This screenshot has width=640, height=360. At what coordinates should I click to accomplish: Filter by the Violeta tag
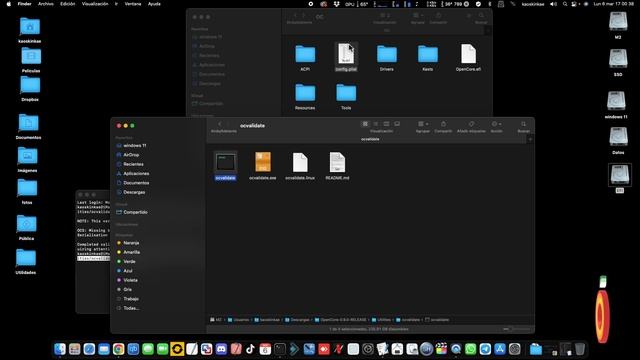point(130,280)
